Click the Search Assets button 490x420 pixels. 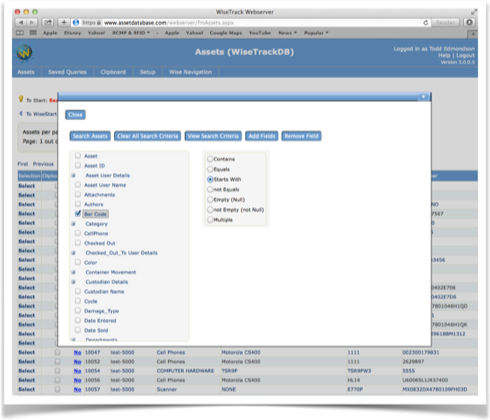coord(90,136)
